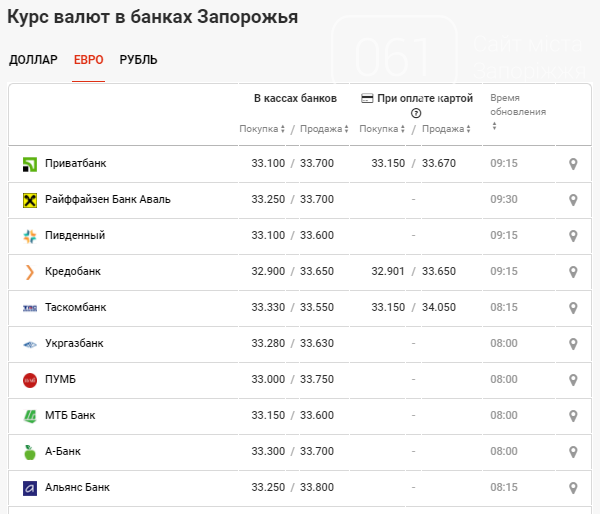The image size is (600, 514).
Task: Click the Приватбанк logo icon
Action: [x=30, y=164]
